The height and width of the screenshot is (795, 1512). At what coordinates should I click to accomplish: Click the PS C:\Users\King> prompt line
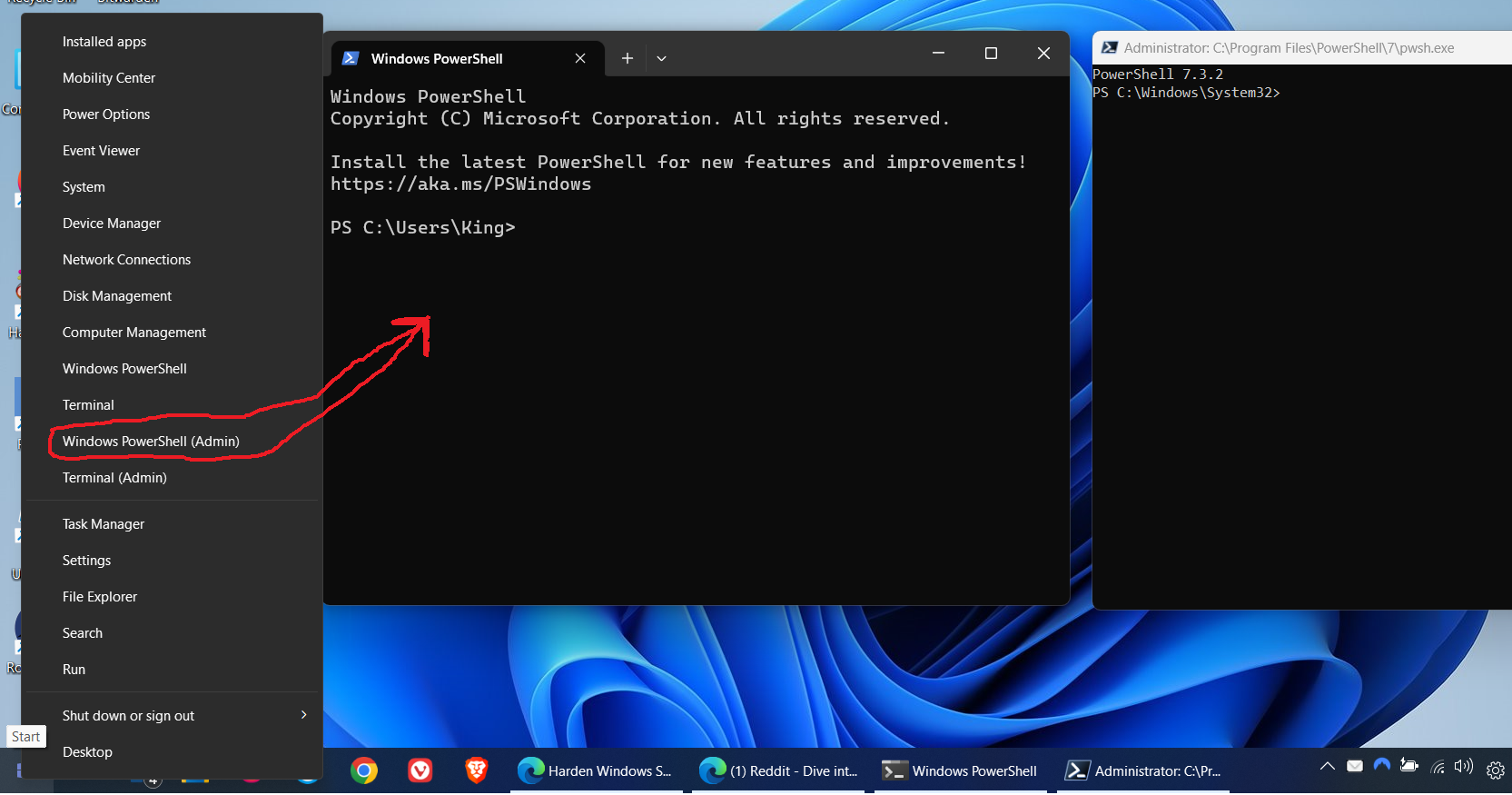pyautogui.click(x=423, y=228)
